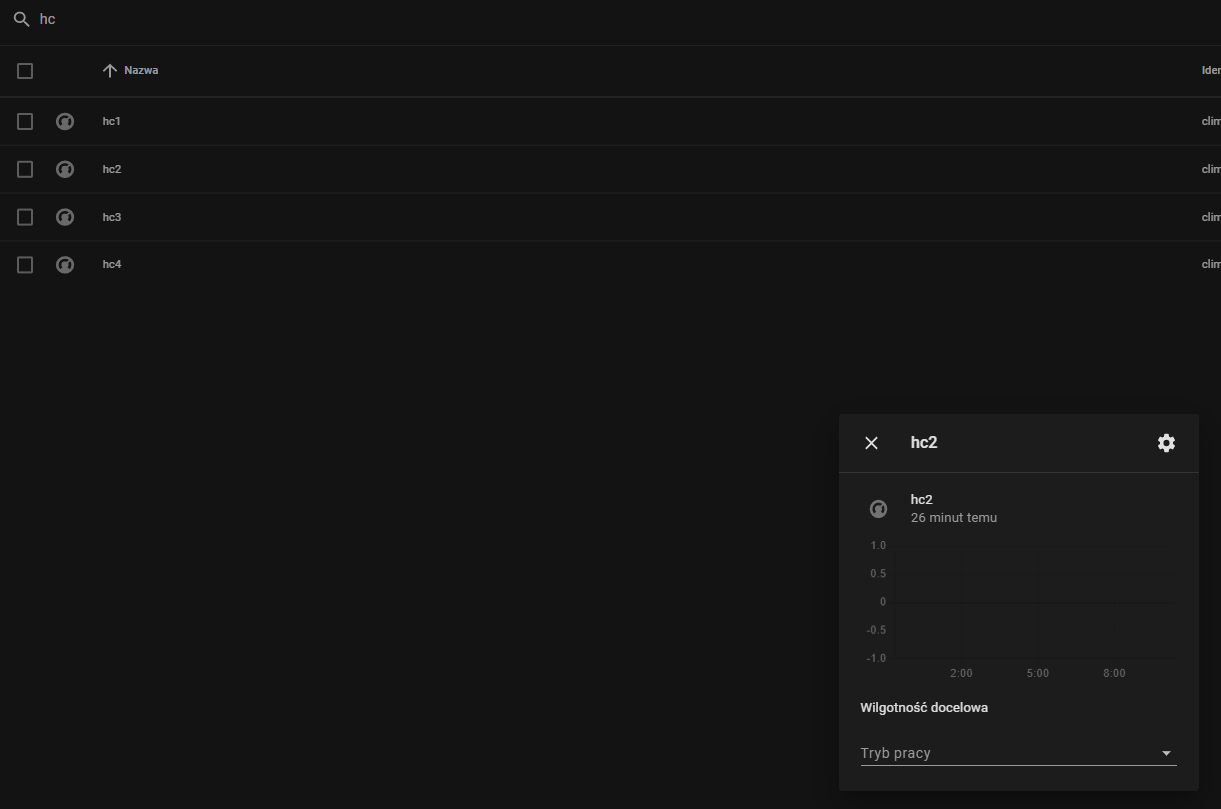
Task: Toggle the select-all header checkbox
Action: 25,71
